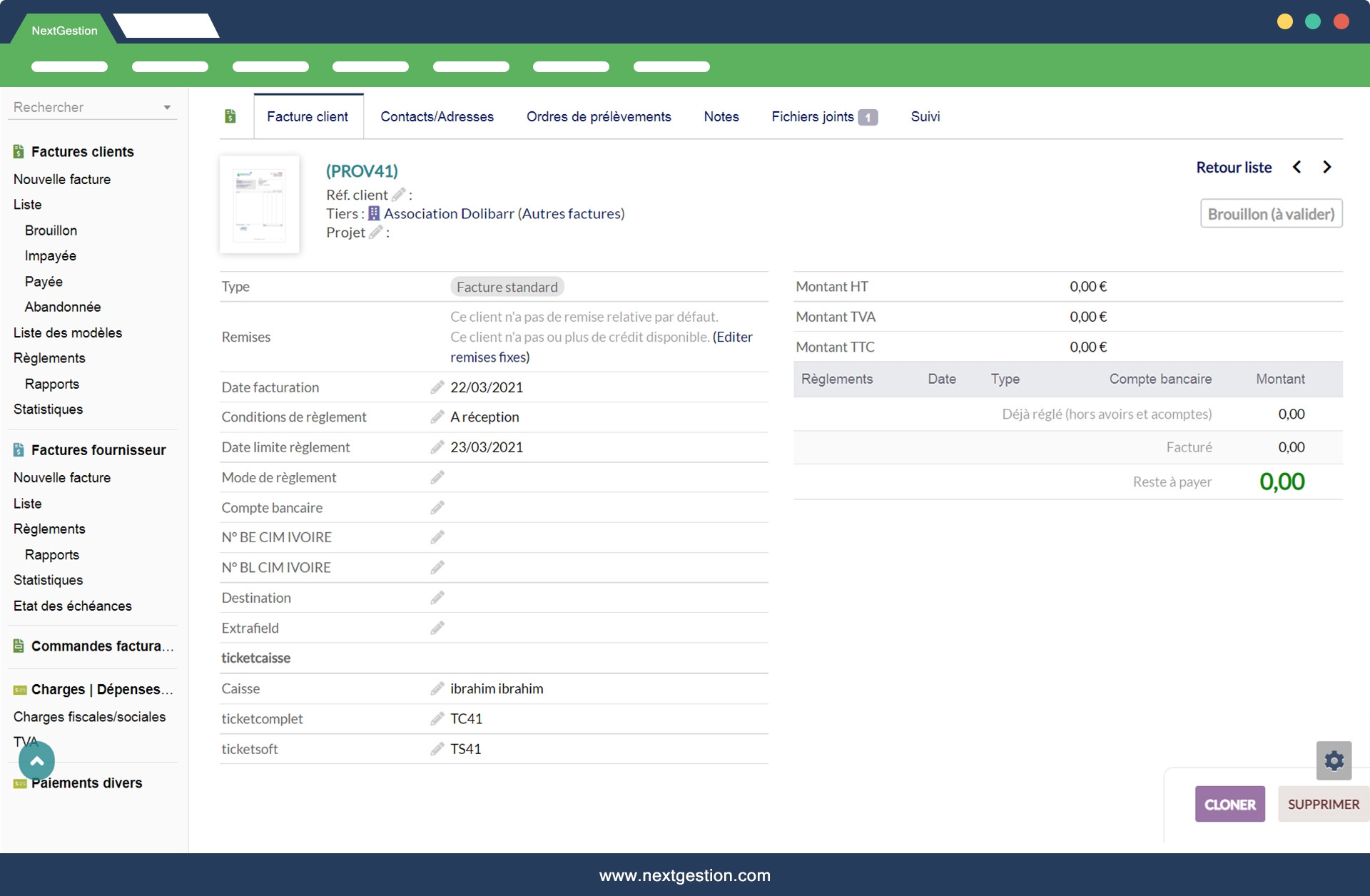Open the Rechercher dropdown arrow
The image size is (1370, 896).
[x=167, y=108]
